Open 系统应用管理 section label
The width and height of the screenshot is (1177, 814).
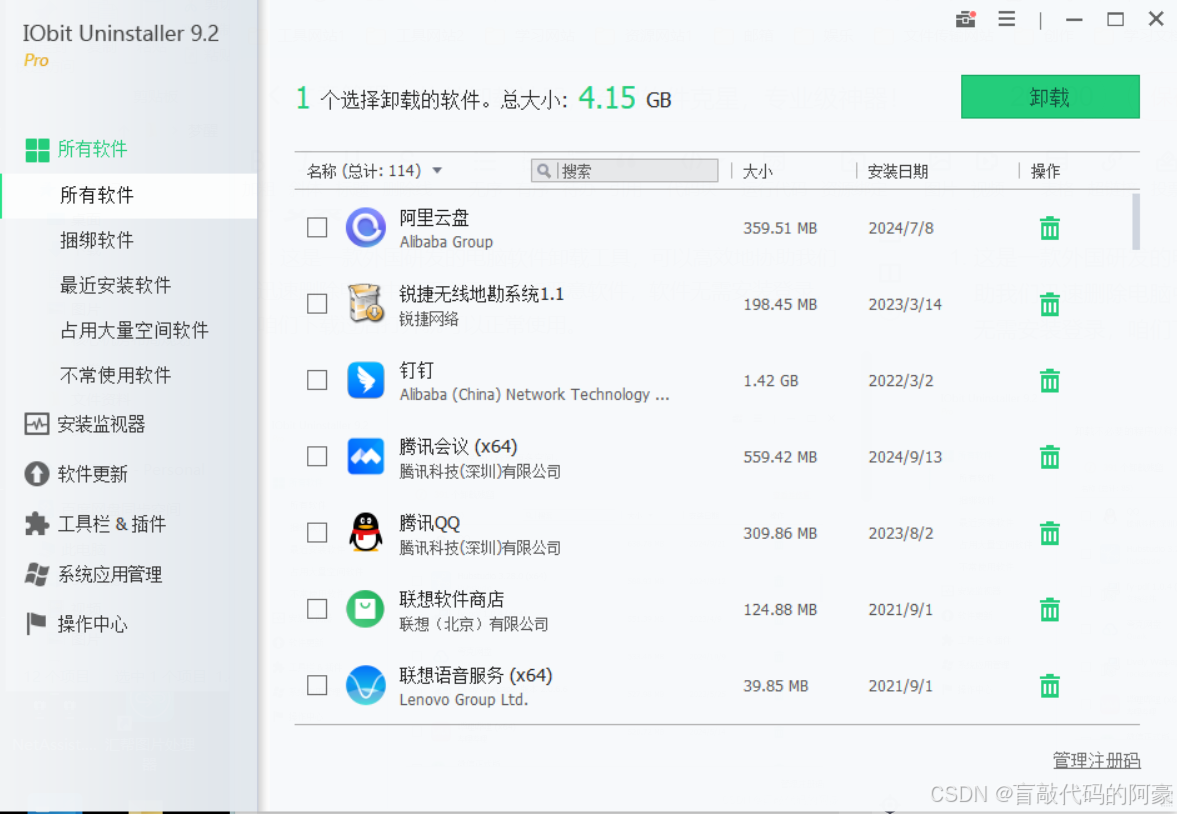pyautogui.click(x=110, y=574)
